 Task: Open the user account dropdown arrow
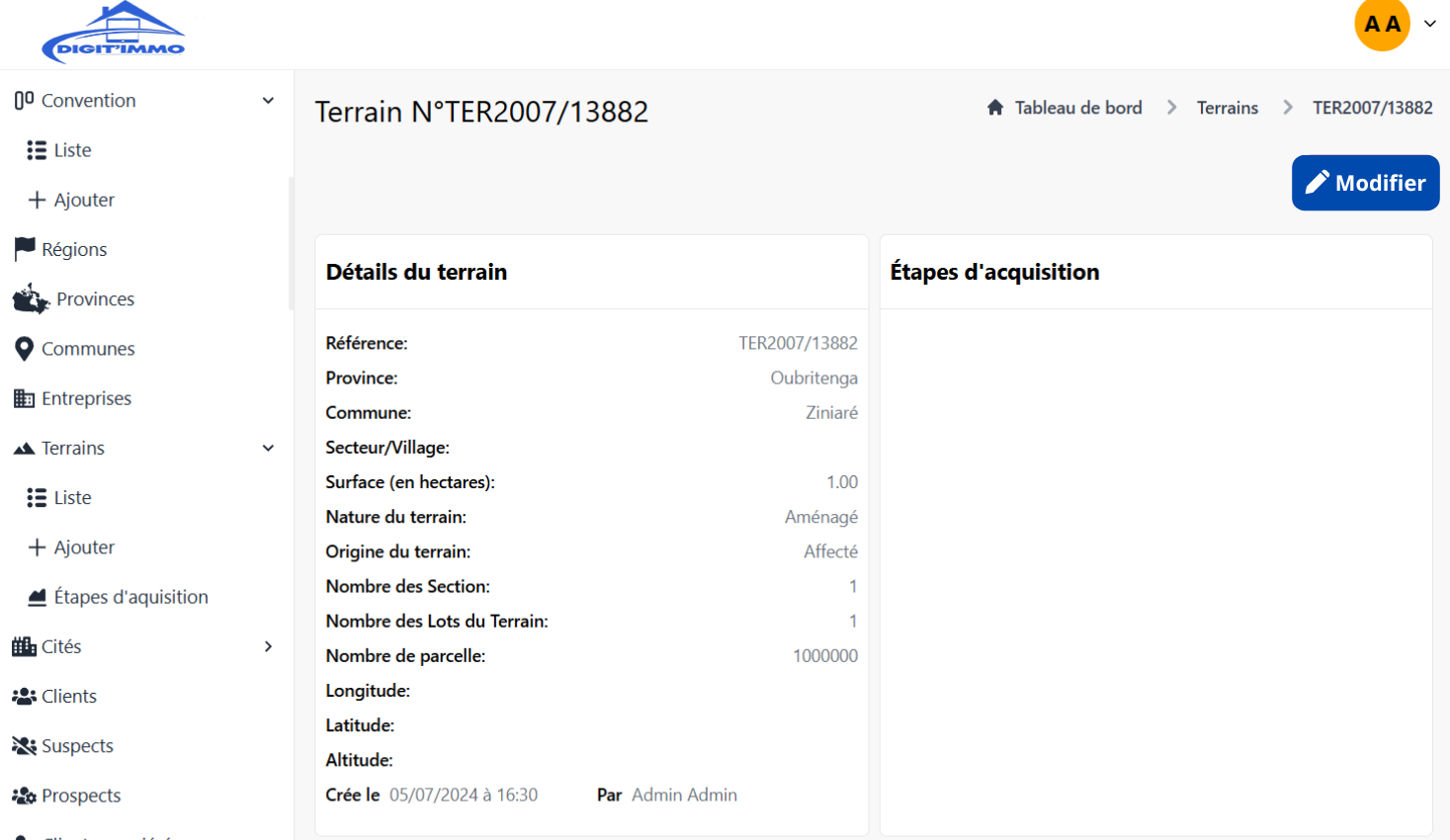point(1430,24)
